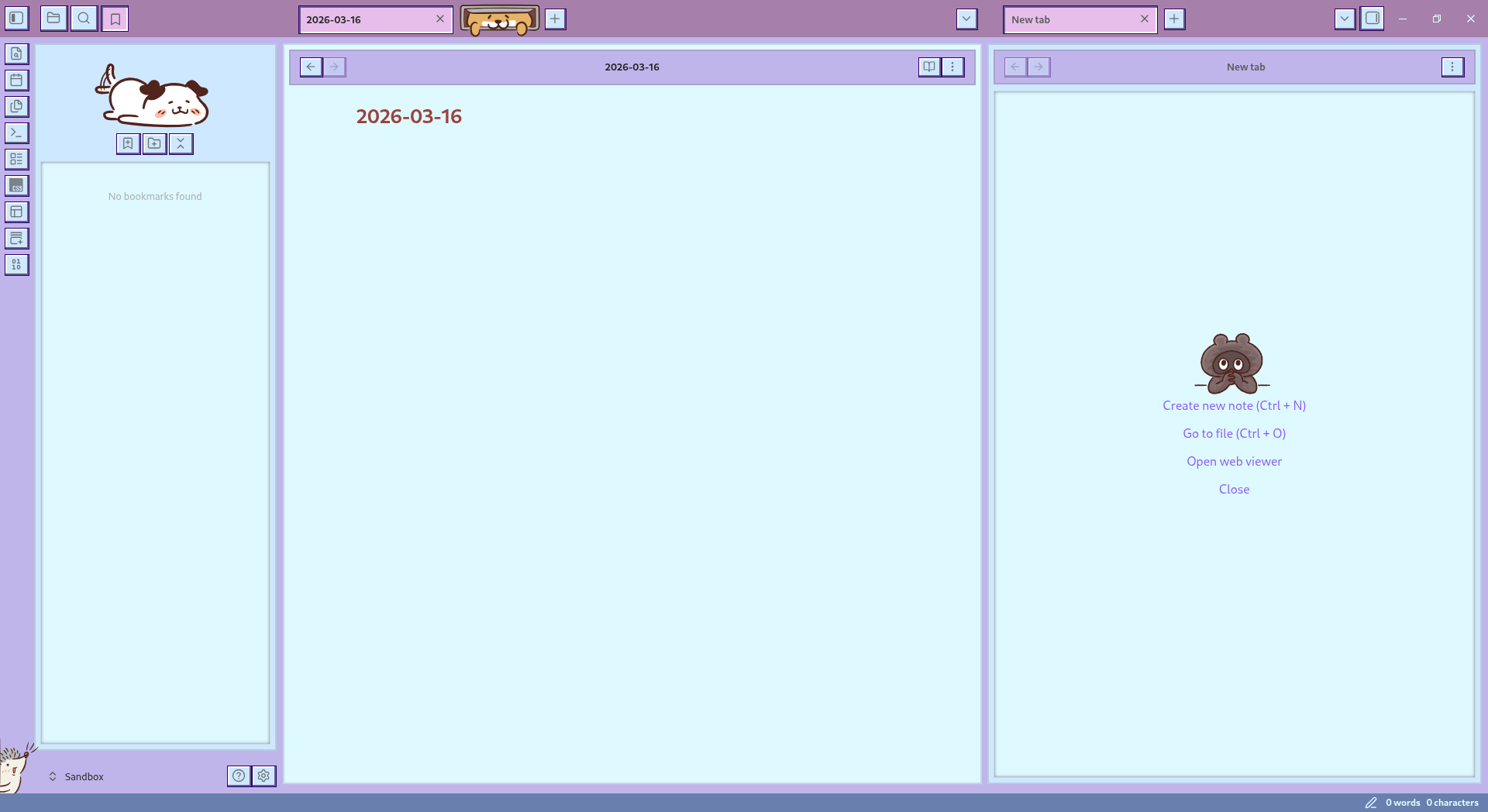The width and height of the screenshot is (1488, 812).
Task: Click the 2026-03-16 note title heading
Action: pos(408,116)
